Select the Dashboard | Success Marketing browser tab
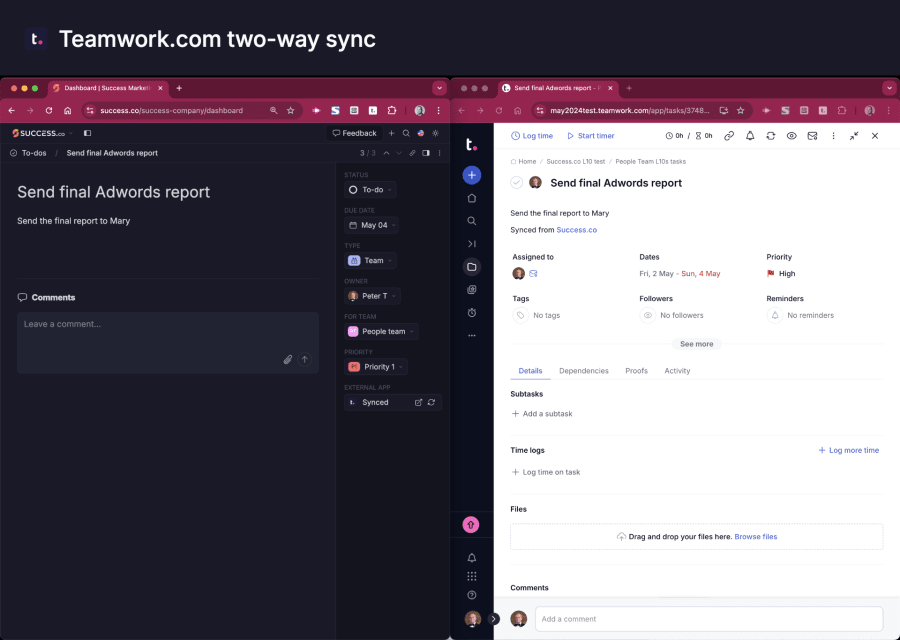 click(x=108, y=88)
